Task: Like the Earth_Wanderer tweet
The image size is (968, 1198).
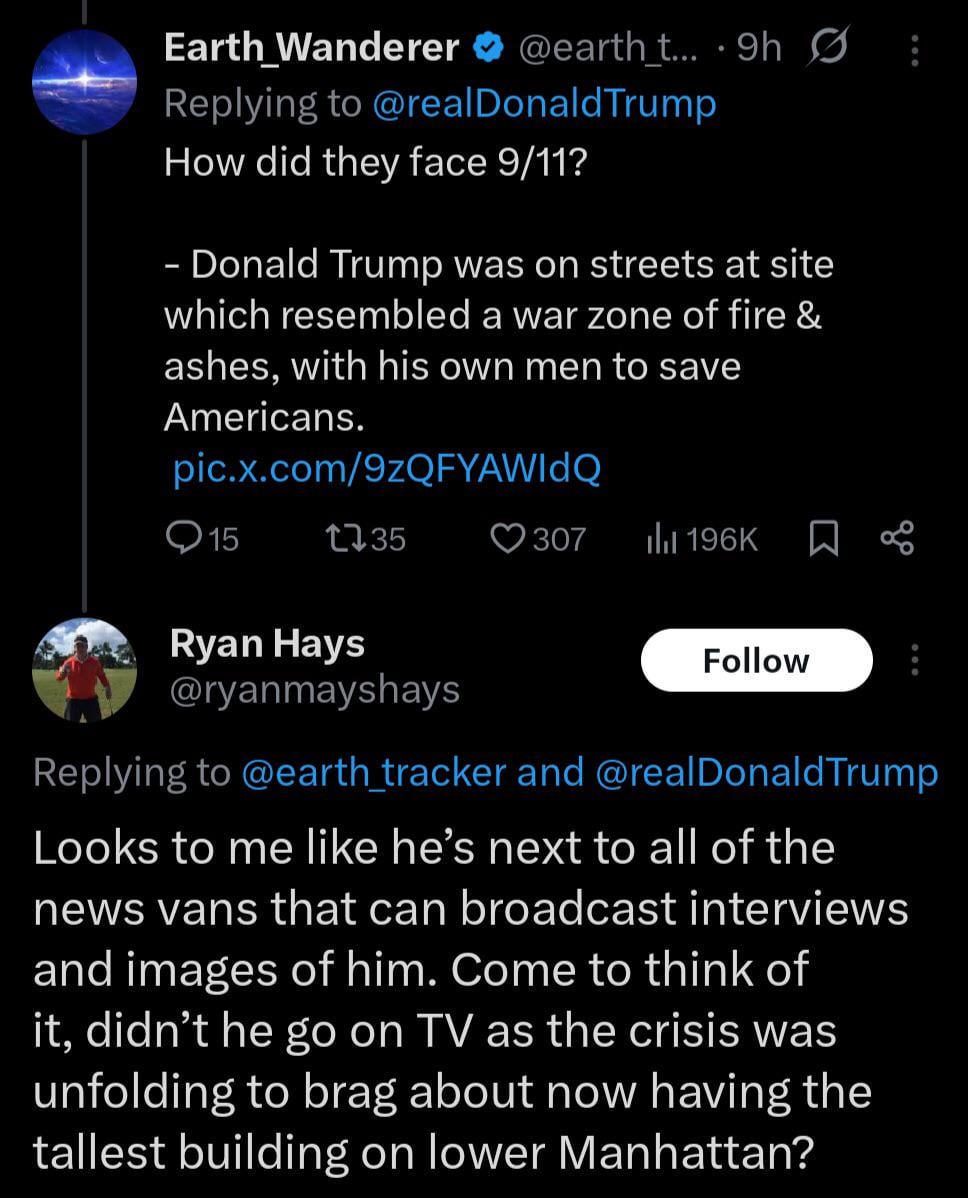Action: coord(509,540)
